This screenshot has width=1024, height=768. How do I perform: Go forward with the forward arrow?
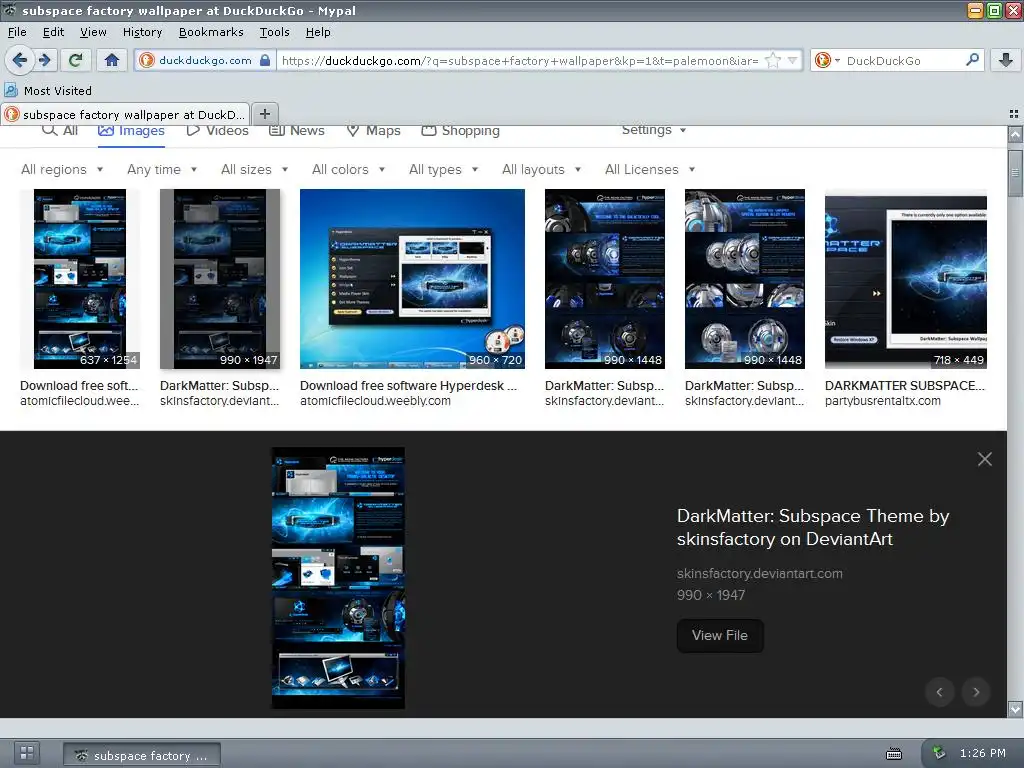coord(44,60)
